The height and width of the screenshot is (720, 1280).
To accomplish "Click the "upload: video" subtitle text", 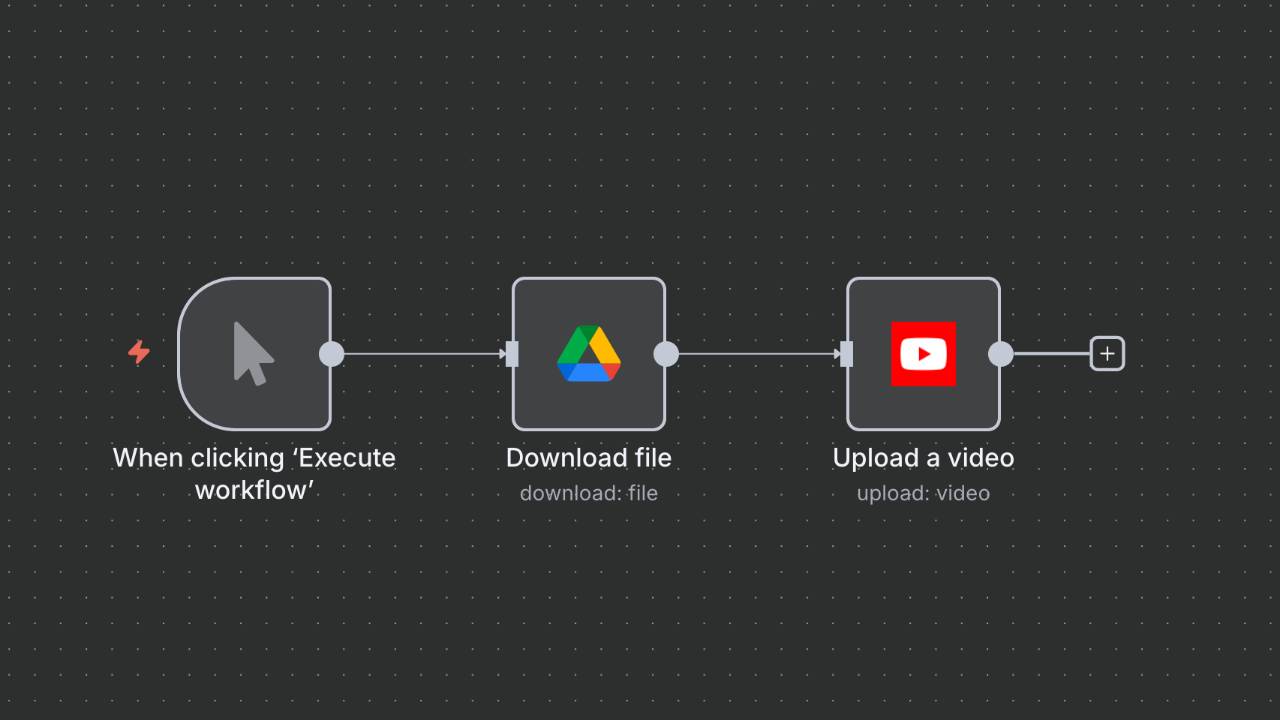I will pyautogui.click(x=923, y=493).
